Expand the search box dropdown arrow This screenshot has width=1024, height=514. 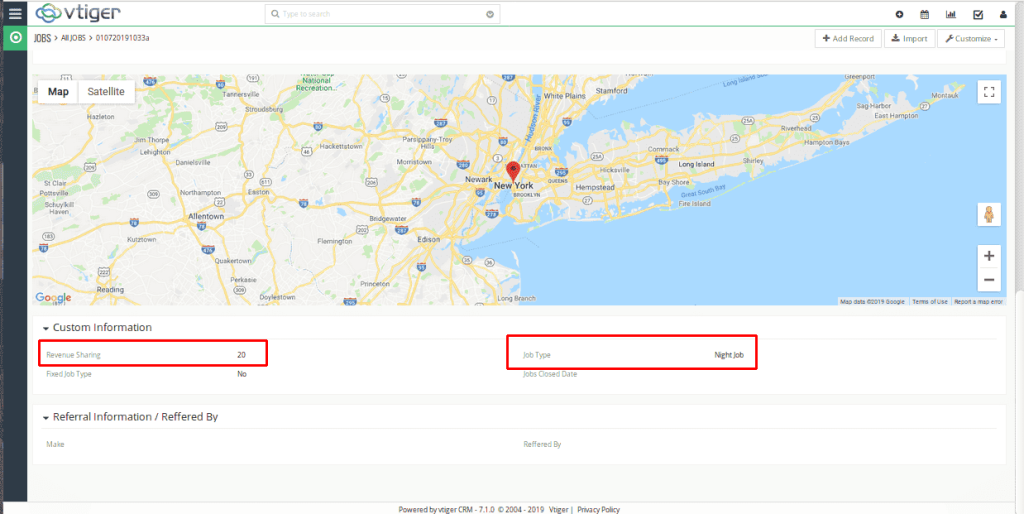click(489, 15)
